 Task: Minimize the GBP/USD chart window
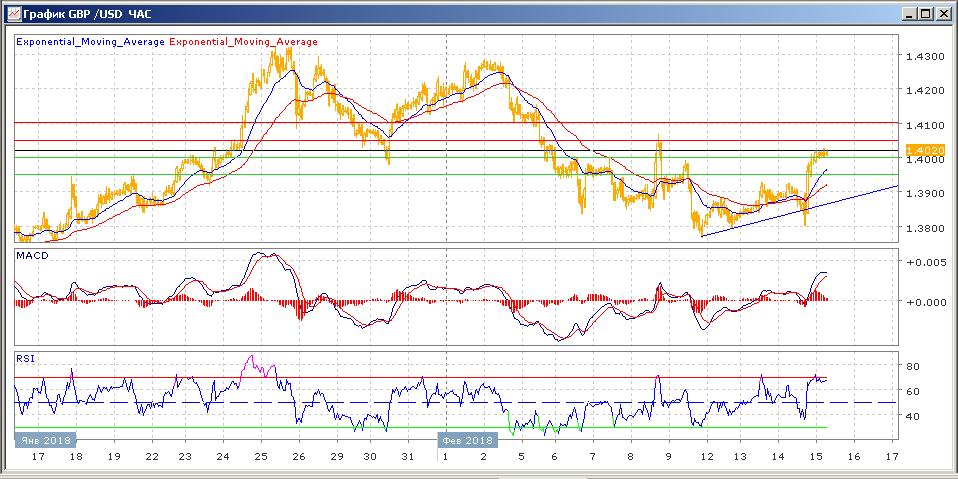908,13
